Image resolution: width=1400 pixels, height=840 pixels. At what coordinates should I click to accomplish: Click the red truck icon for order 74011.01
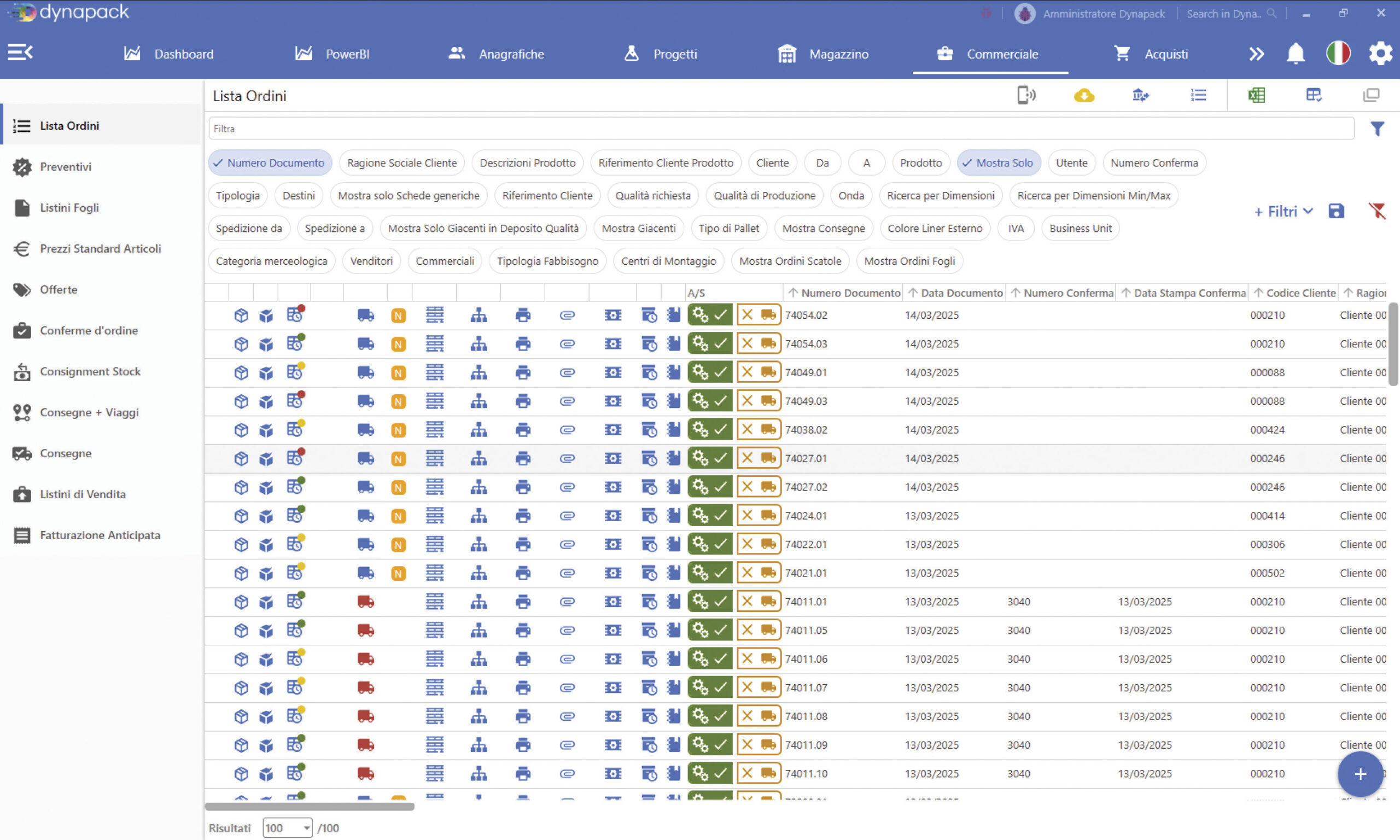[x=365, y=602]
